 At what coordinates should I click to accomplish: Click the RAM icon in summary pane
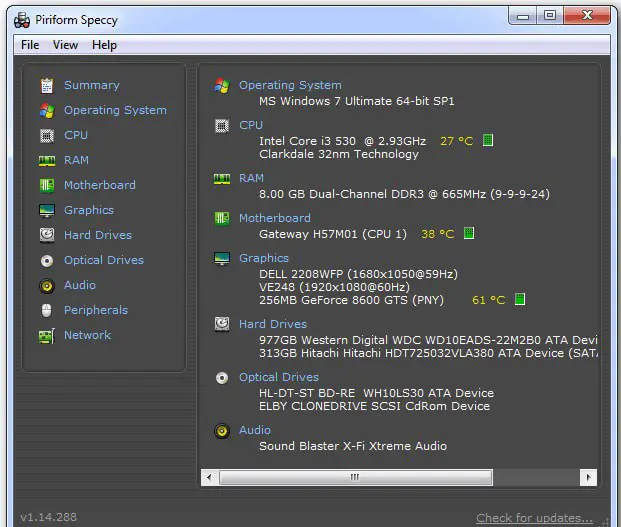222,179
